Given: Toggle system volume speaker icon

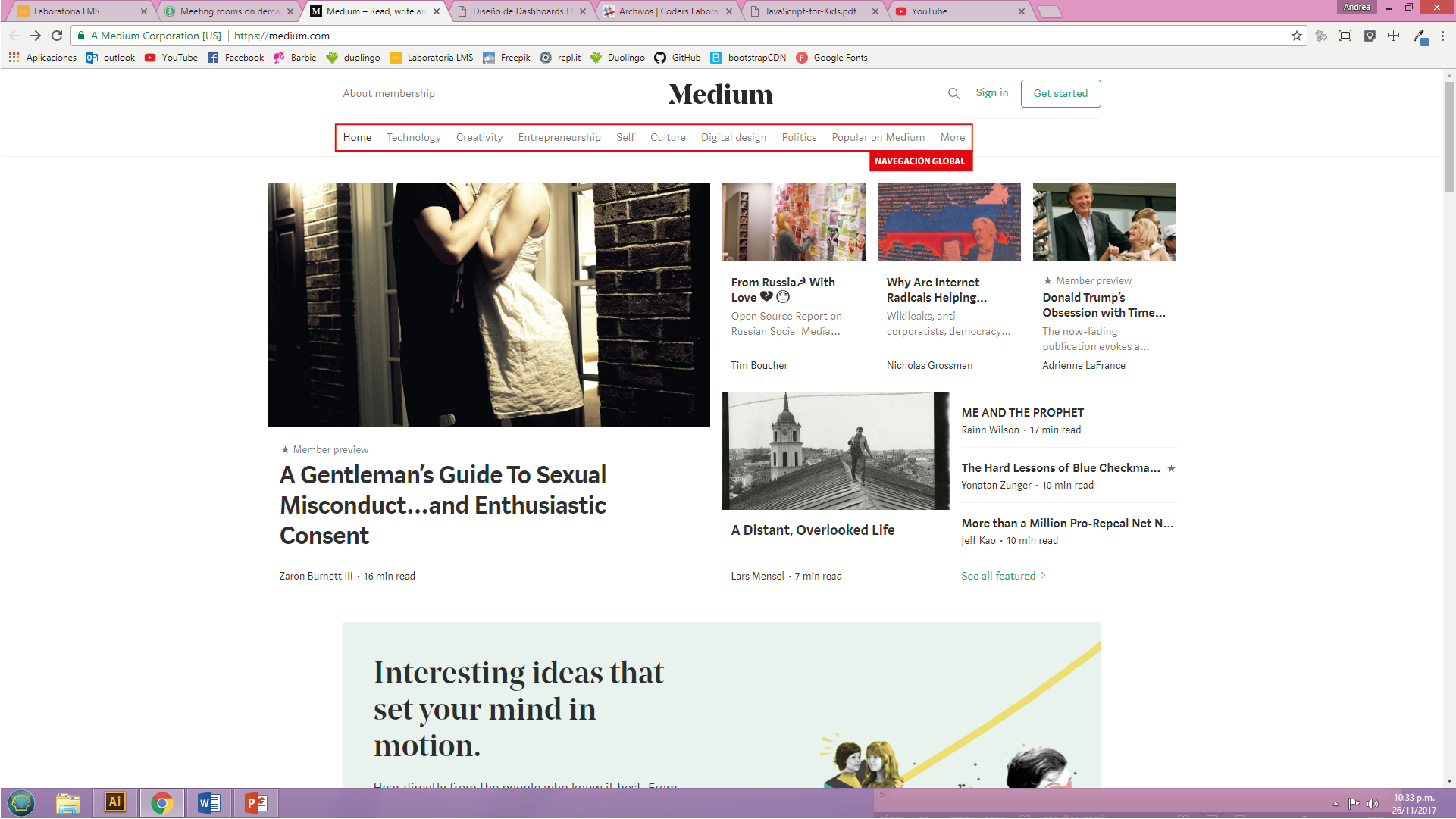Looking at the screenshot, I should coord(1371,804).
